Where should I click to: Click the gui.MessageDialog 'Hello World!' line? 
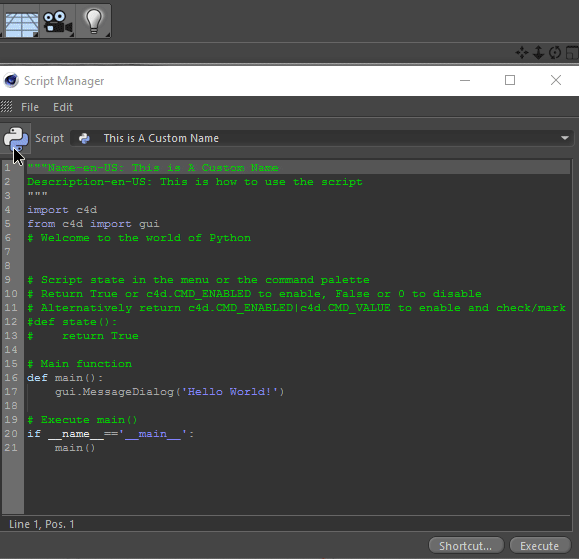[x=169, y=392]
